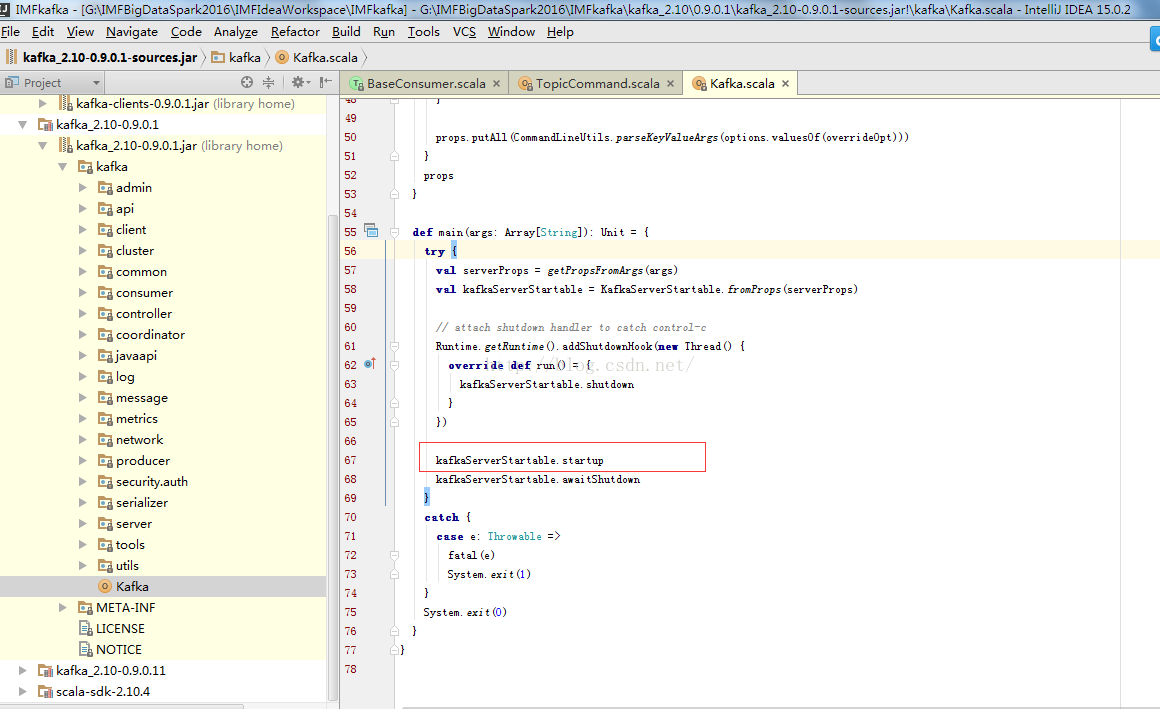Image resolution: width=1160 pixels, height=709 pixels.
Task: Click the fold marker at line 76
Action: click(x=394, y=631)
